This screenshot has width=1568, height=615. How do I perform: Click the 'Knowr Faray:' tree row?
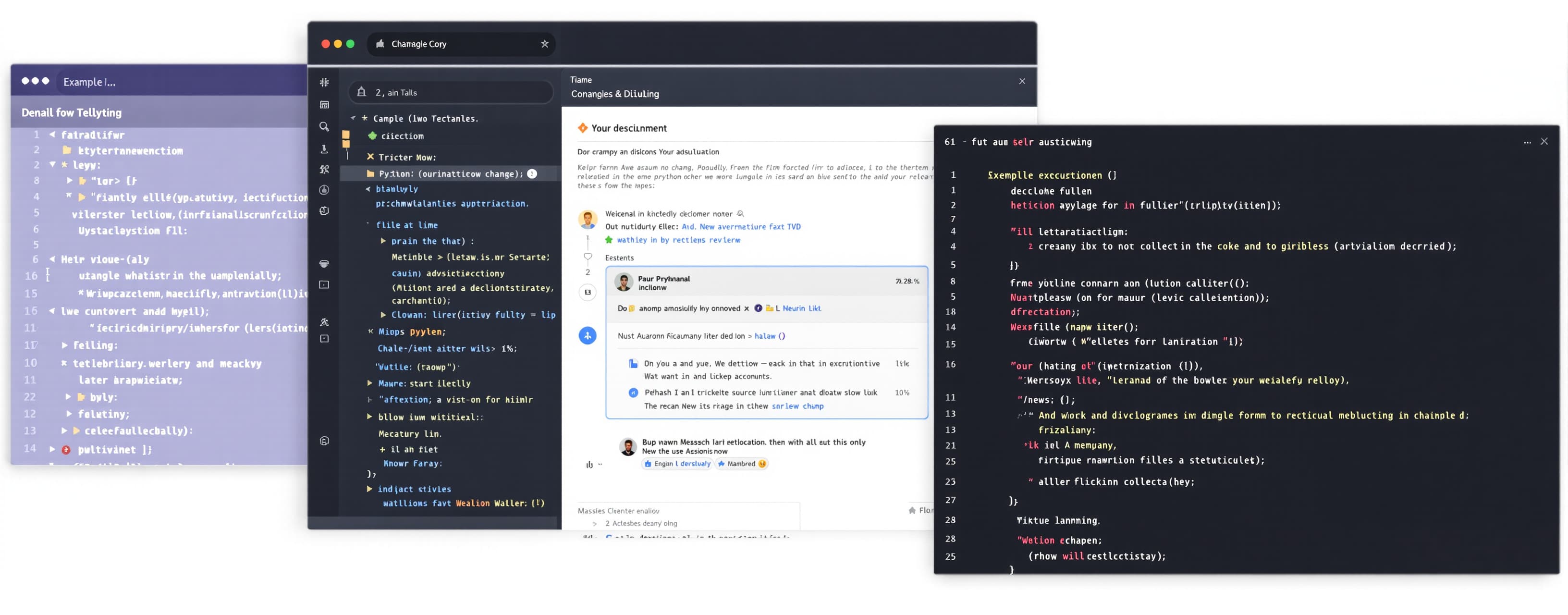pyautogui.click(x=413, y=463)
